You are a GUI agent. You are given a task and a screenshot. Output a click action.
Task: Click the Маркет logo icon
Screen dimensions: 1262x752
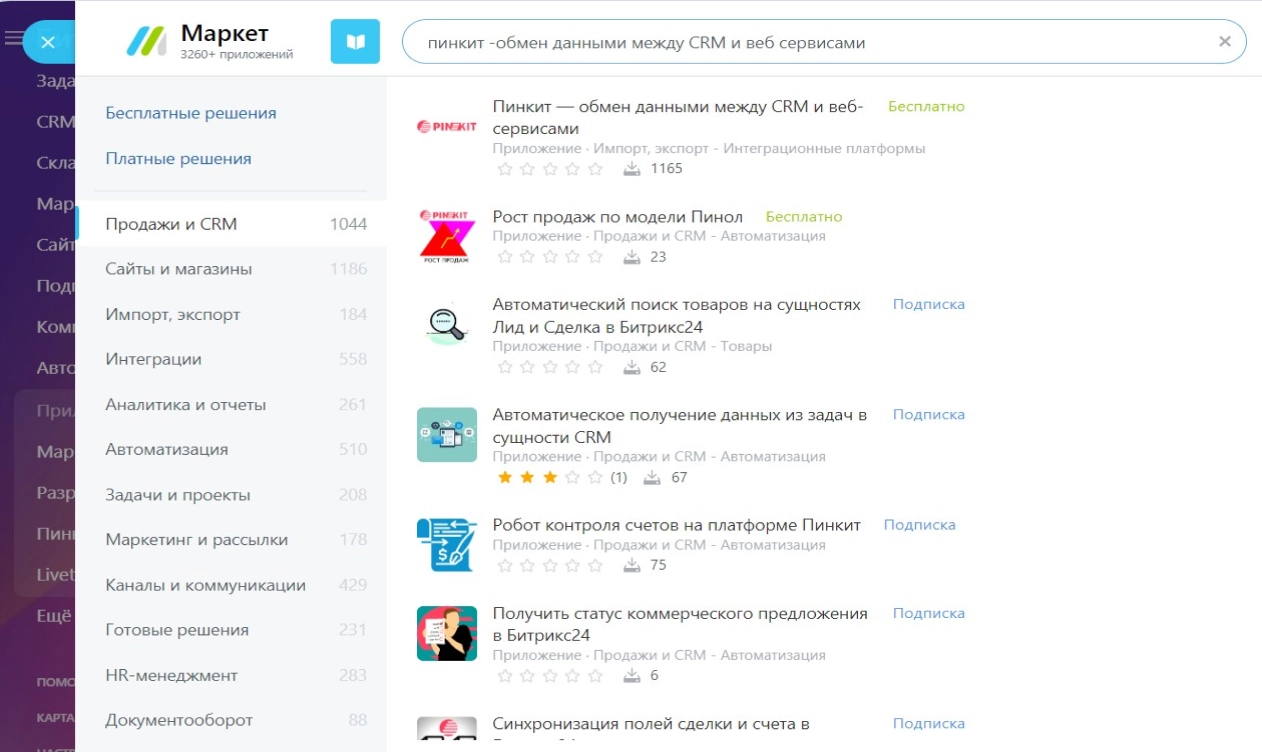(x=146, y=41)
